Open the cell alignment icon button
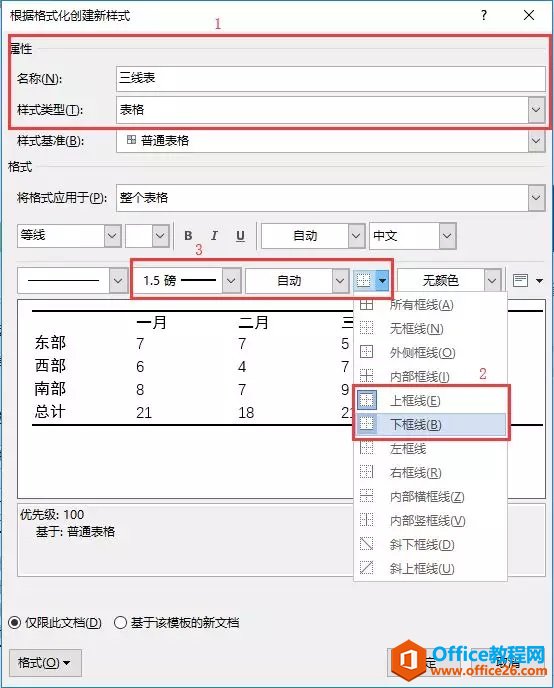 pyautogui.click(x=520, y=280)
